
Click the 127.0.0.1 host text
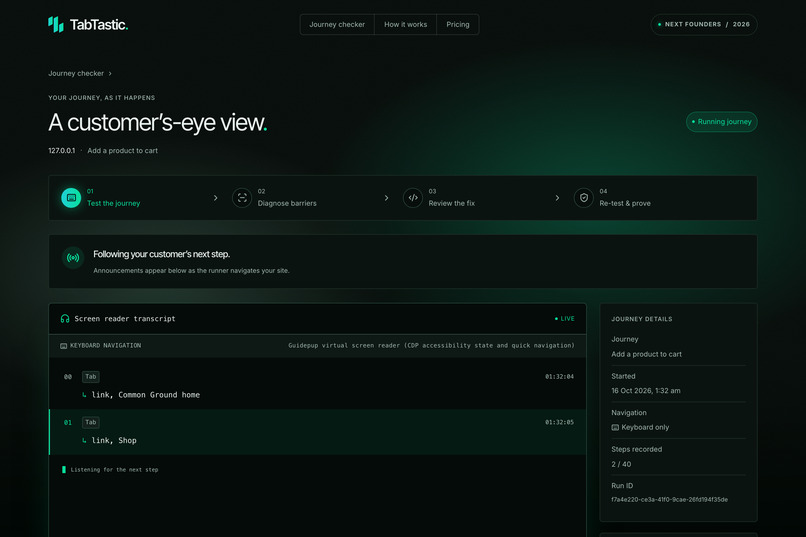click(62, 151)
